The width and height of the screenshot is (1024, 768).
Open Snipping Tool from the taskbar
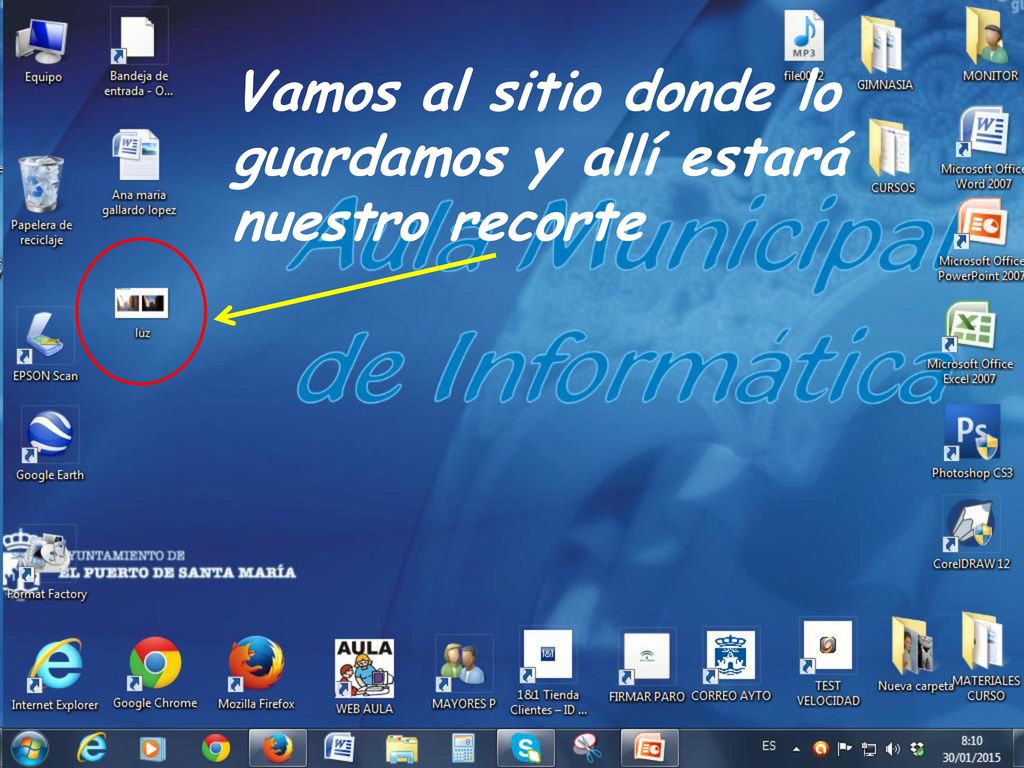coord(588,748)
